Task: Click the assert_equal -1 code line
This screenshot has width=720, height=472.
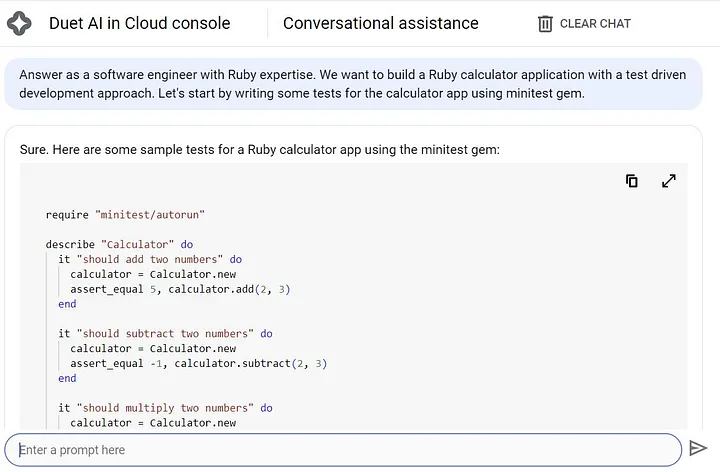Action: click(199, 363)
